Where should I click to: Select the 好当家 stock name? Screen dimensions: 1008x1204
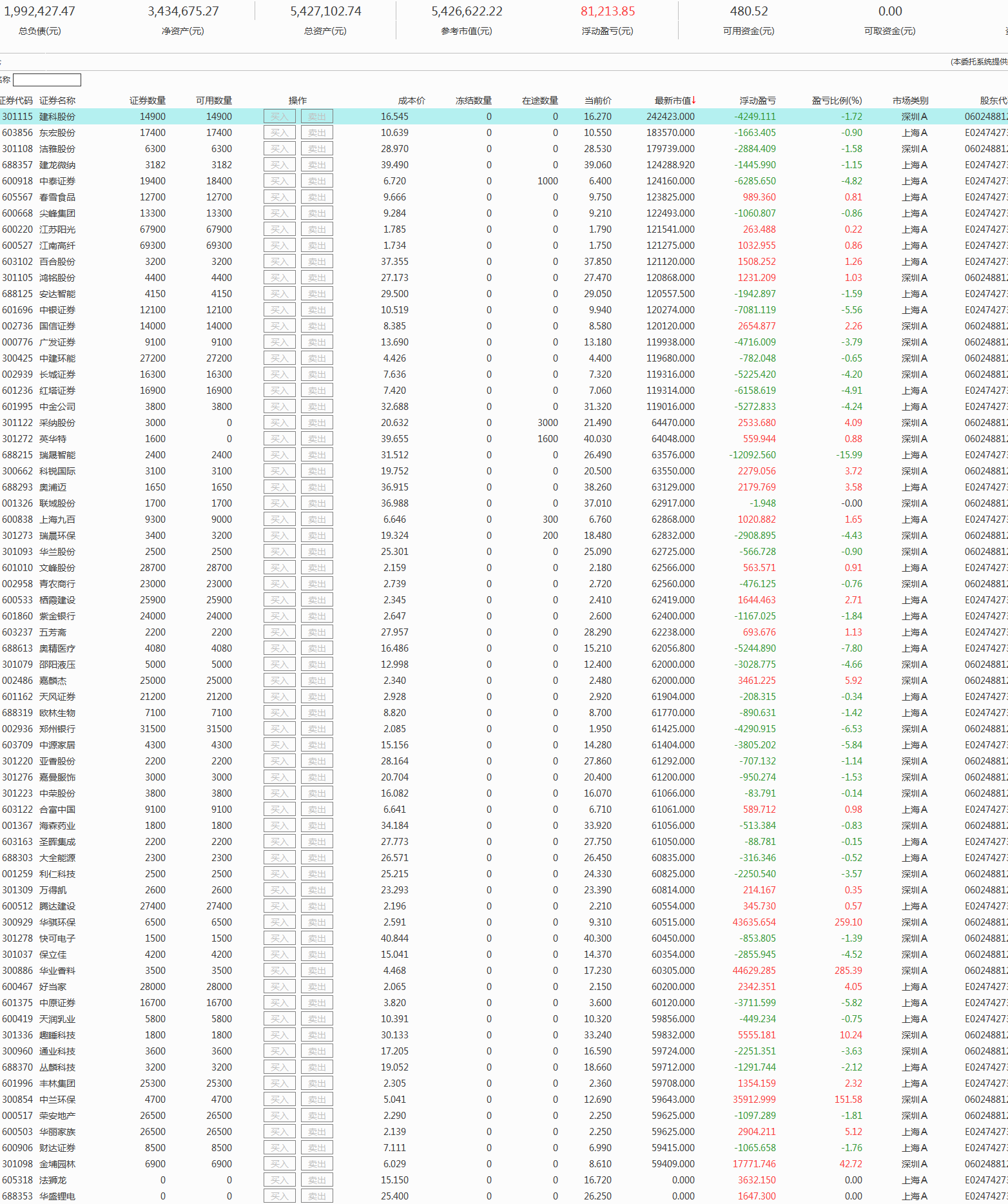(53, 987)
